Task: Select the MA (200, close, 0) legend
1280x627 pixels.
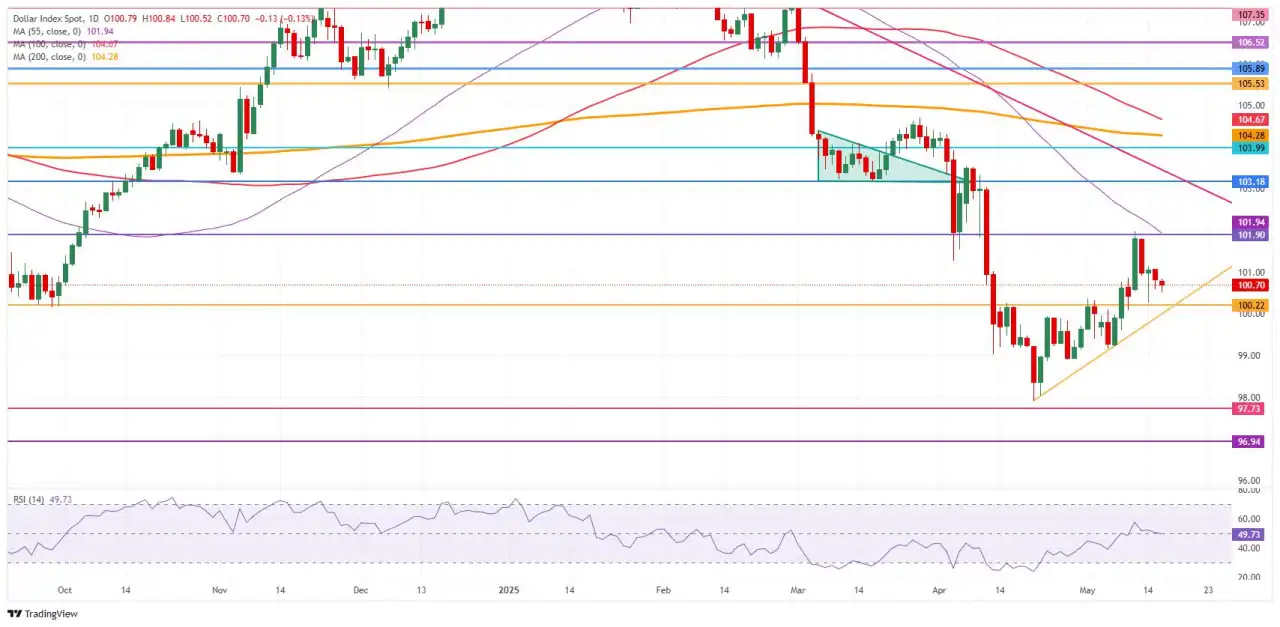Action: (x=51, y=57)
